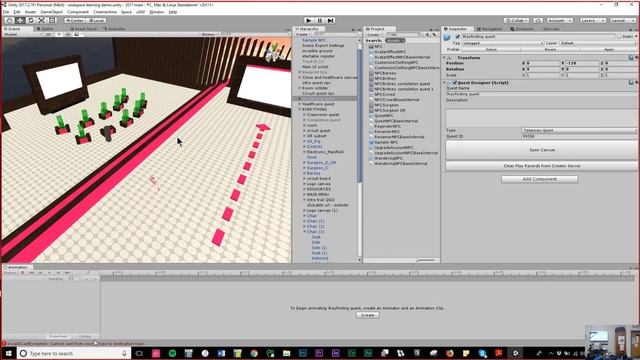Open the Window menu

pyautogui.click(x=156, y=12)
